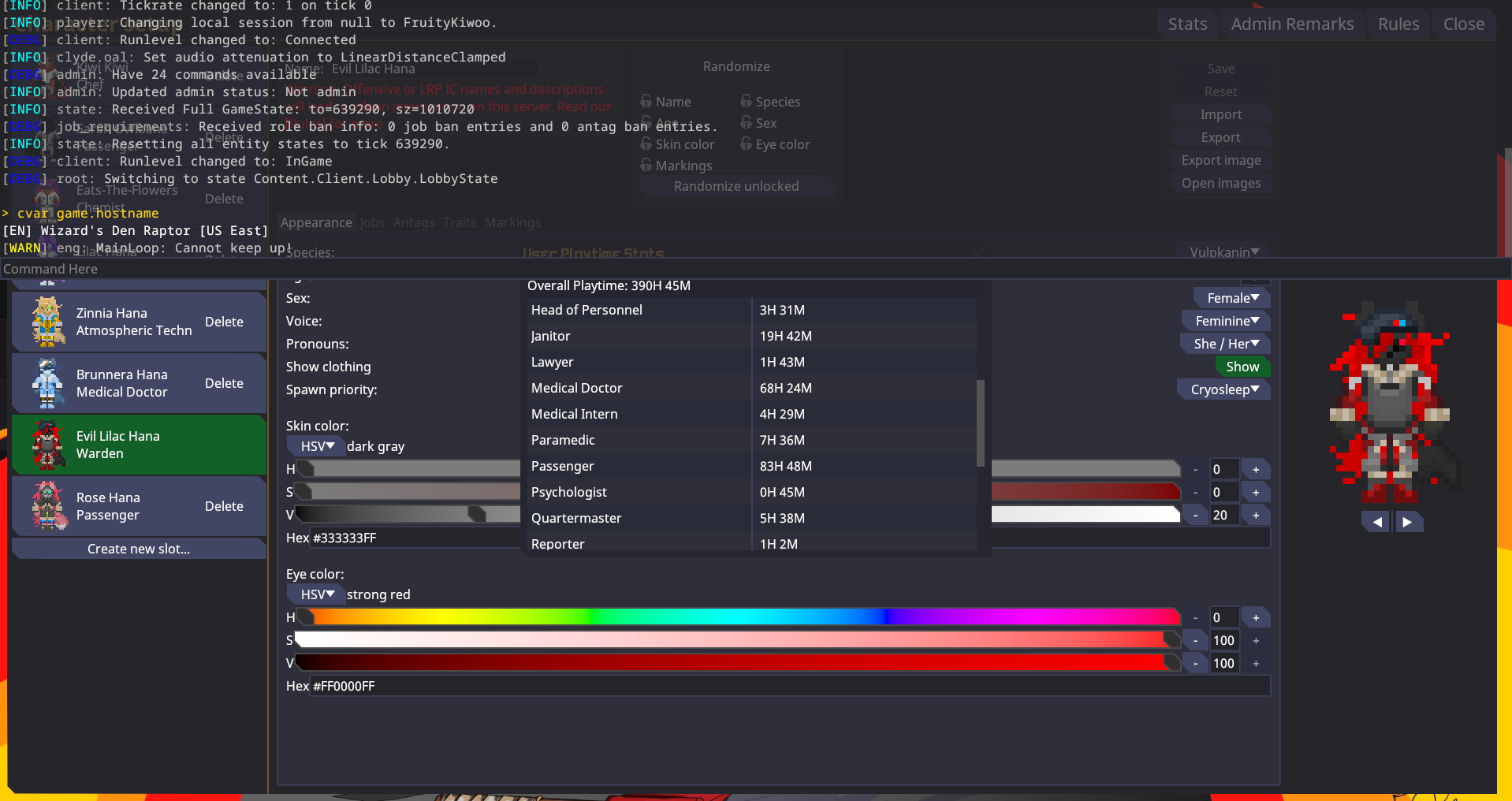Set the eye color hue slider

pos(739,617)
